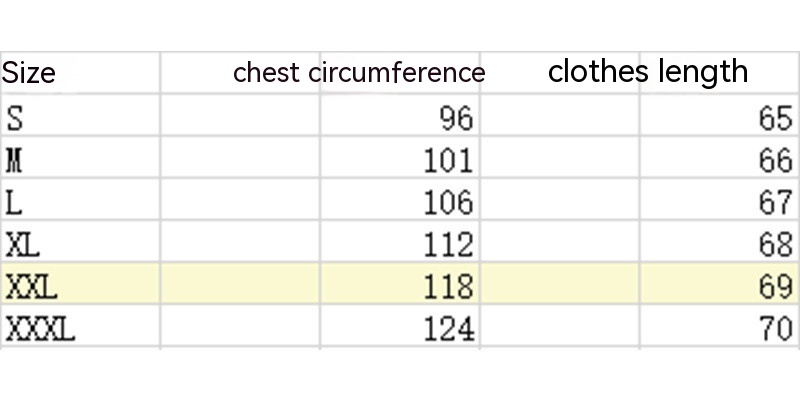Click the highlighted XXL size cell

(x=32, y=287)
